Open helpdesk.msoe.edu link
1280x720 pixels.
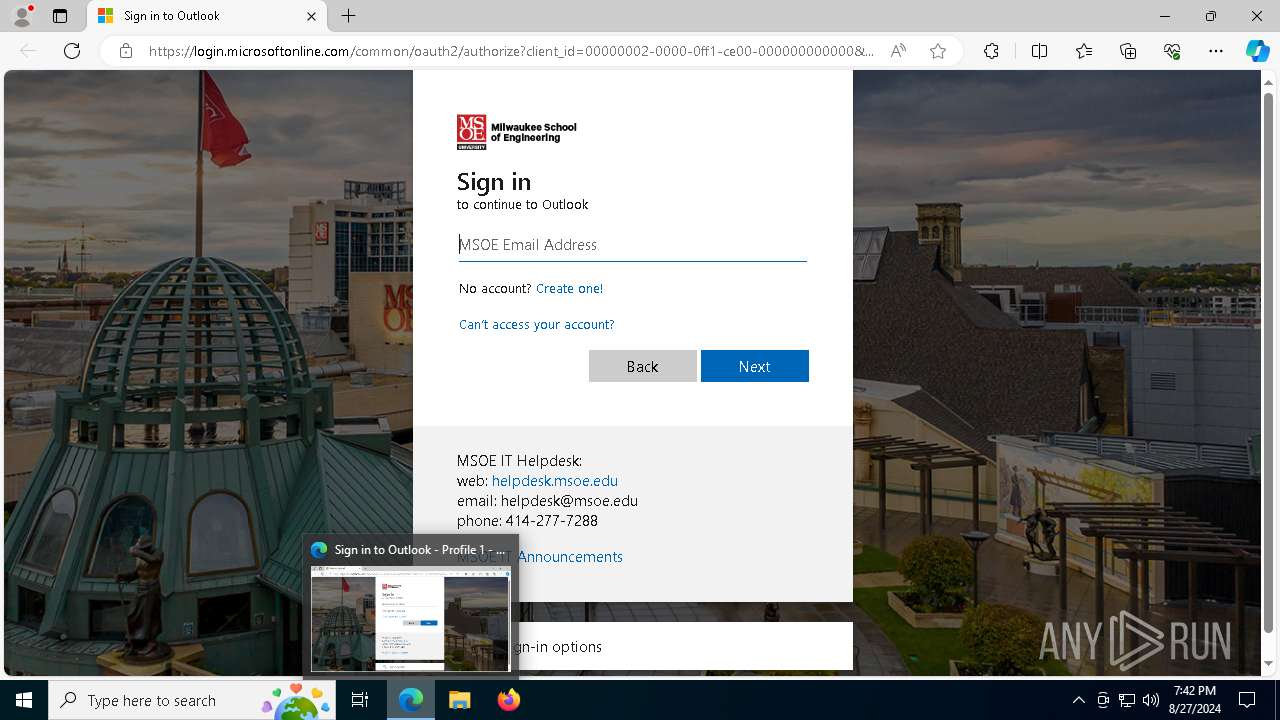click(x=555, y=481)
